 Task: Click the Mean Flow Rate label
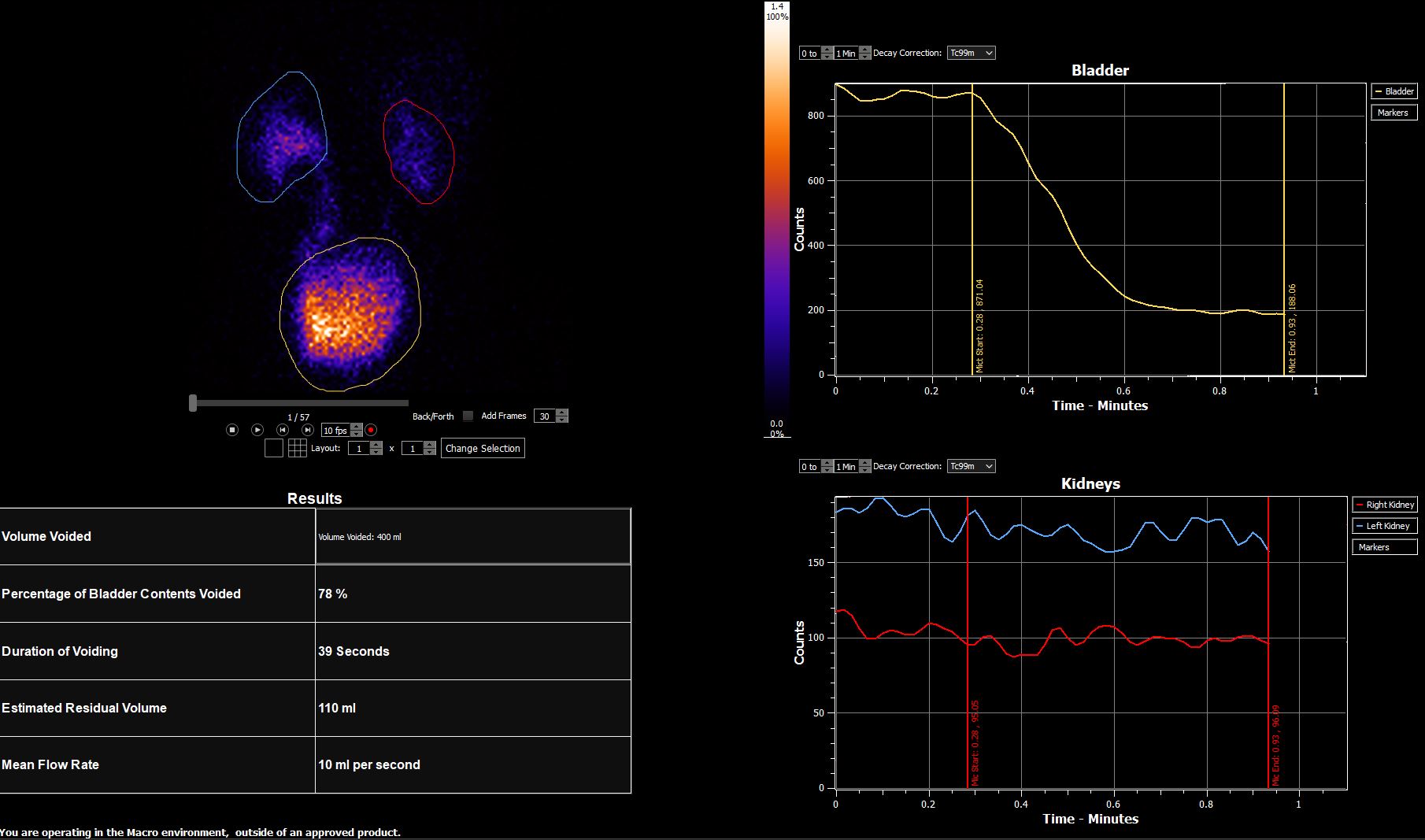coord(50,764)
